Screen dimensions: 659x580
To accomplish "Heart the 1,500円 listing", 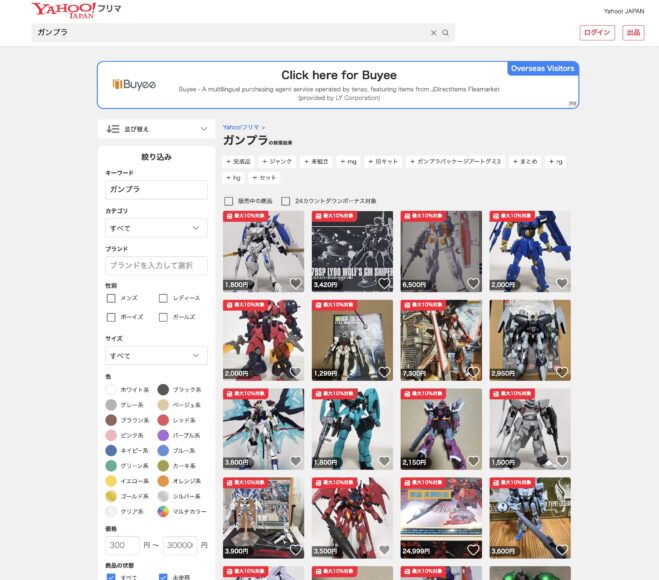I will [562, 461].
